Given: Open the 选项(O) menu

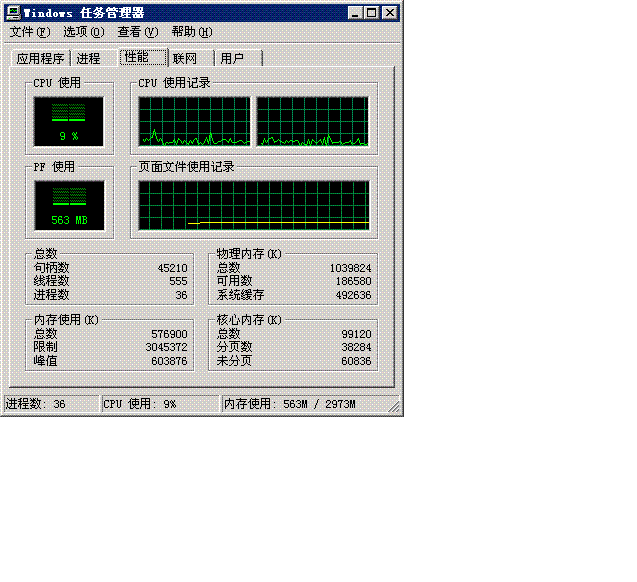Looking at the screenshot, I should click(x=84, y=32).
